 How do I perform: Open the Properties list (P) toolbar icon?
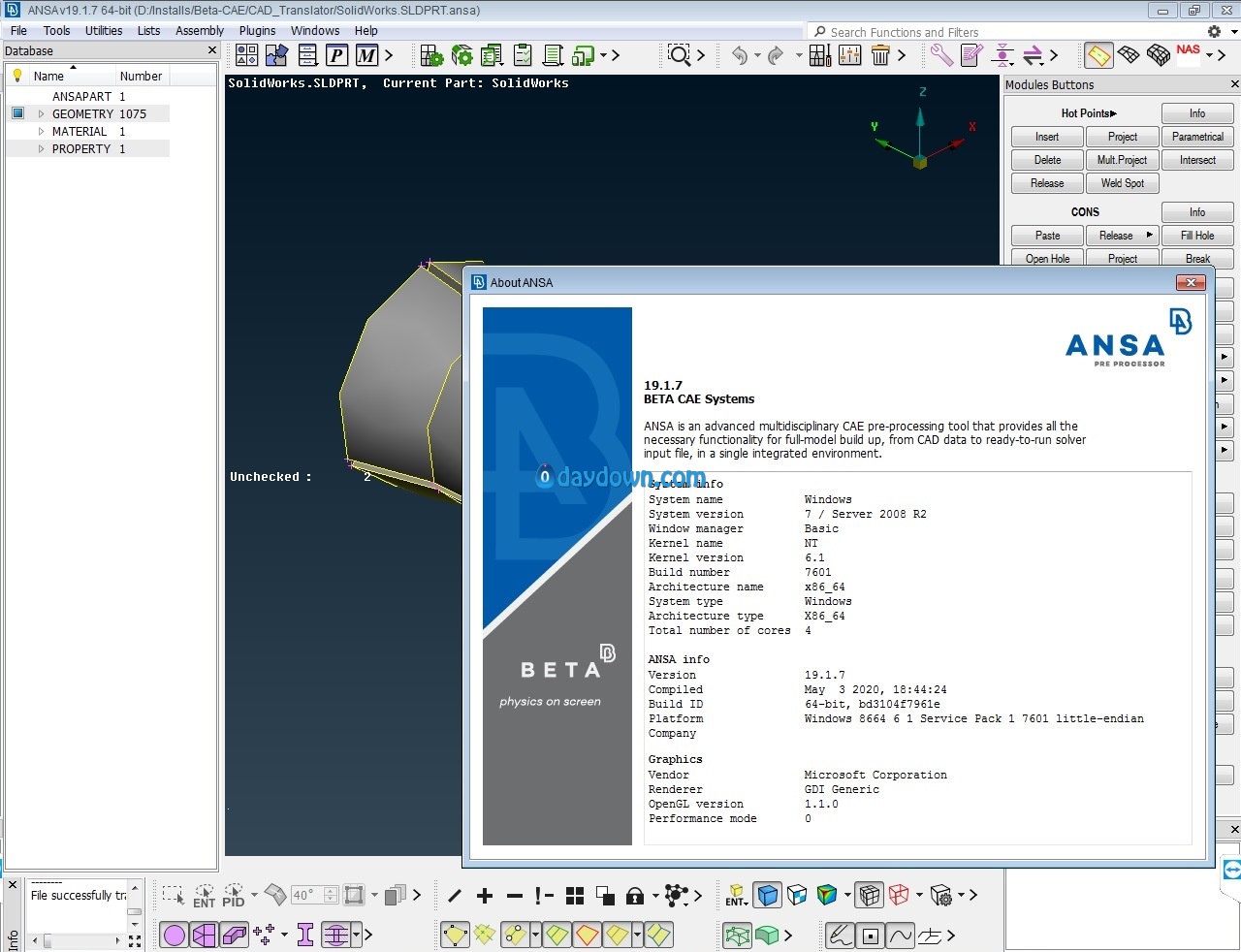click(x=336, y=55)
